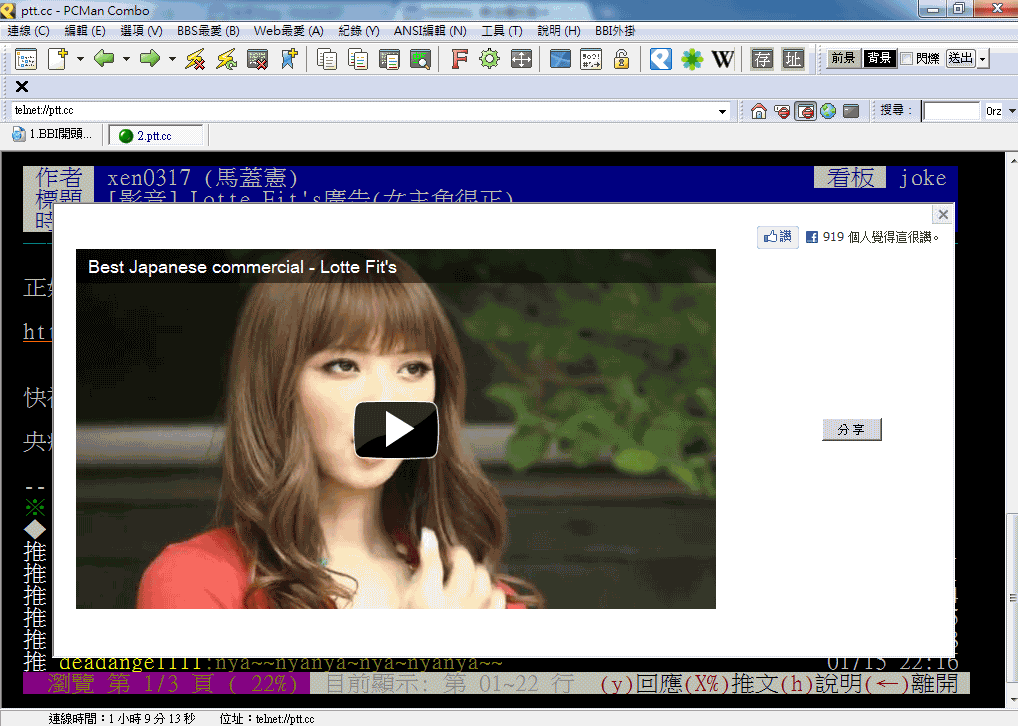Switch to the 2.ptt.cc tab
This screenshot has height=726, width=1018.
tap(156, 136)
